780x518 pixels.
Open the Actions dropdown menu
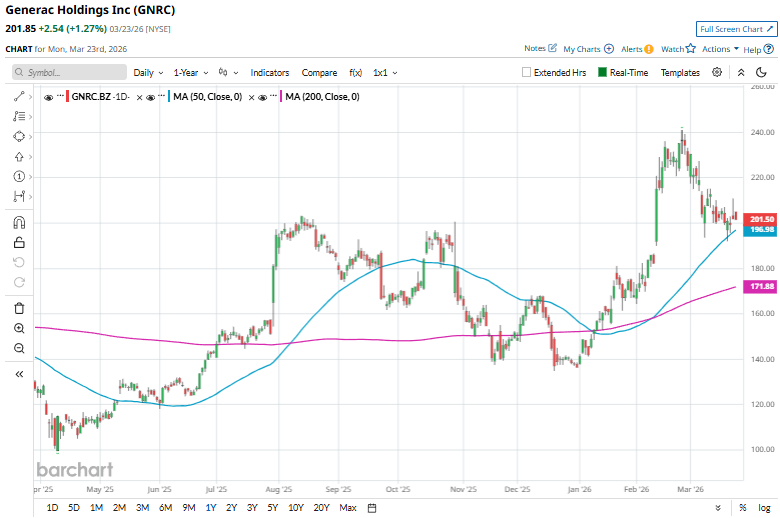click(x=720, y=48)
